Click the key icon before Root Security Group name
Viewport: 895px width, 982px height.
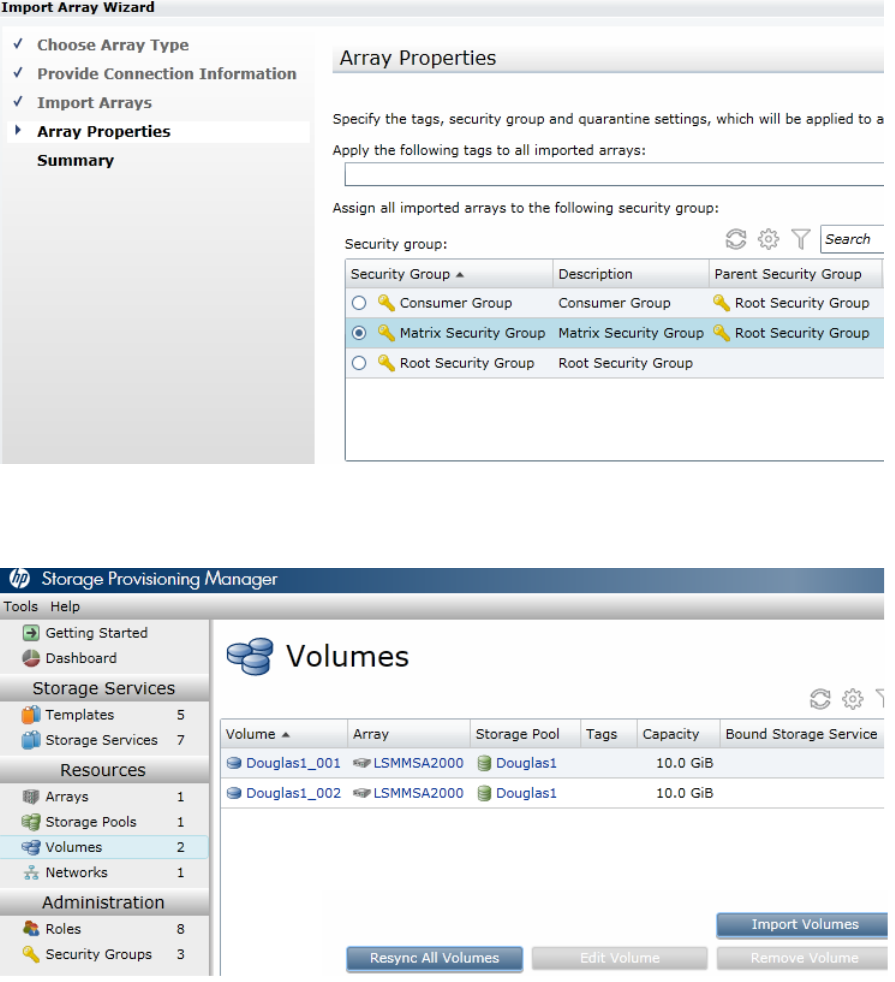pyautogui.click(x=386, y=363)
